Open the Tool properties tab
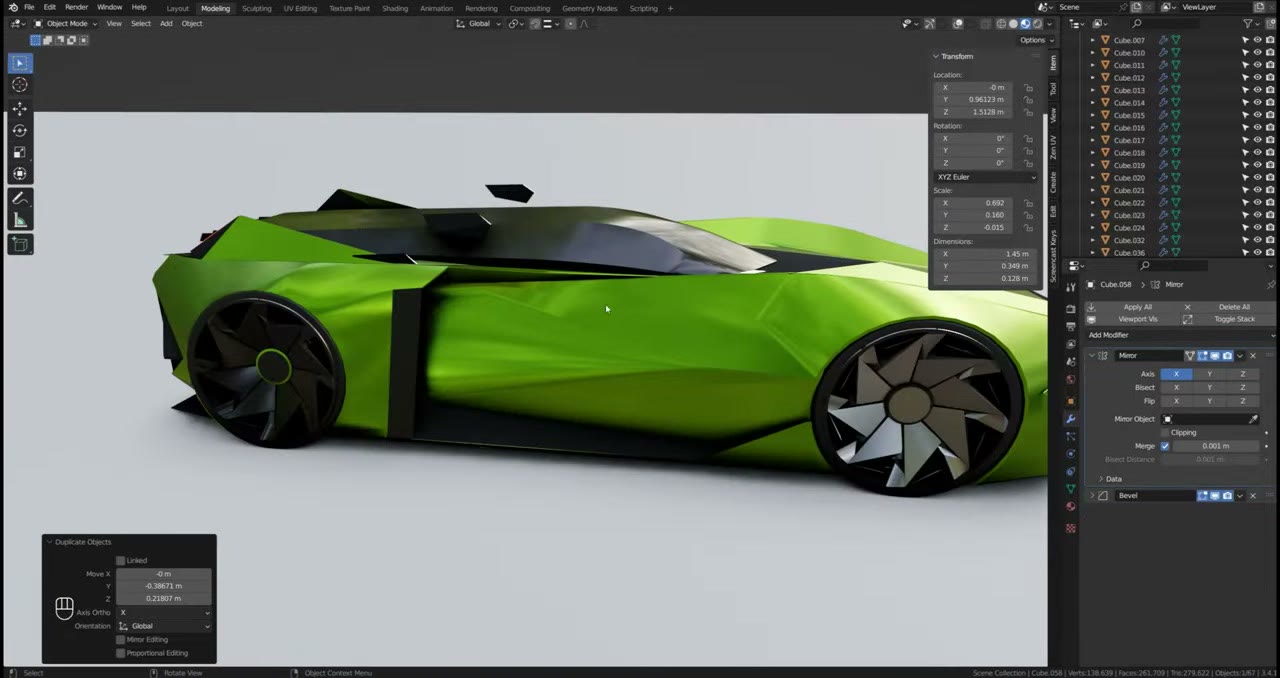Image resolution: width=1280 pixels, height=678 pixels. [1071, 288]
